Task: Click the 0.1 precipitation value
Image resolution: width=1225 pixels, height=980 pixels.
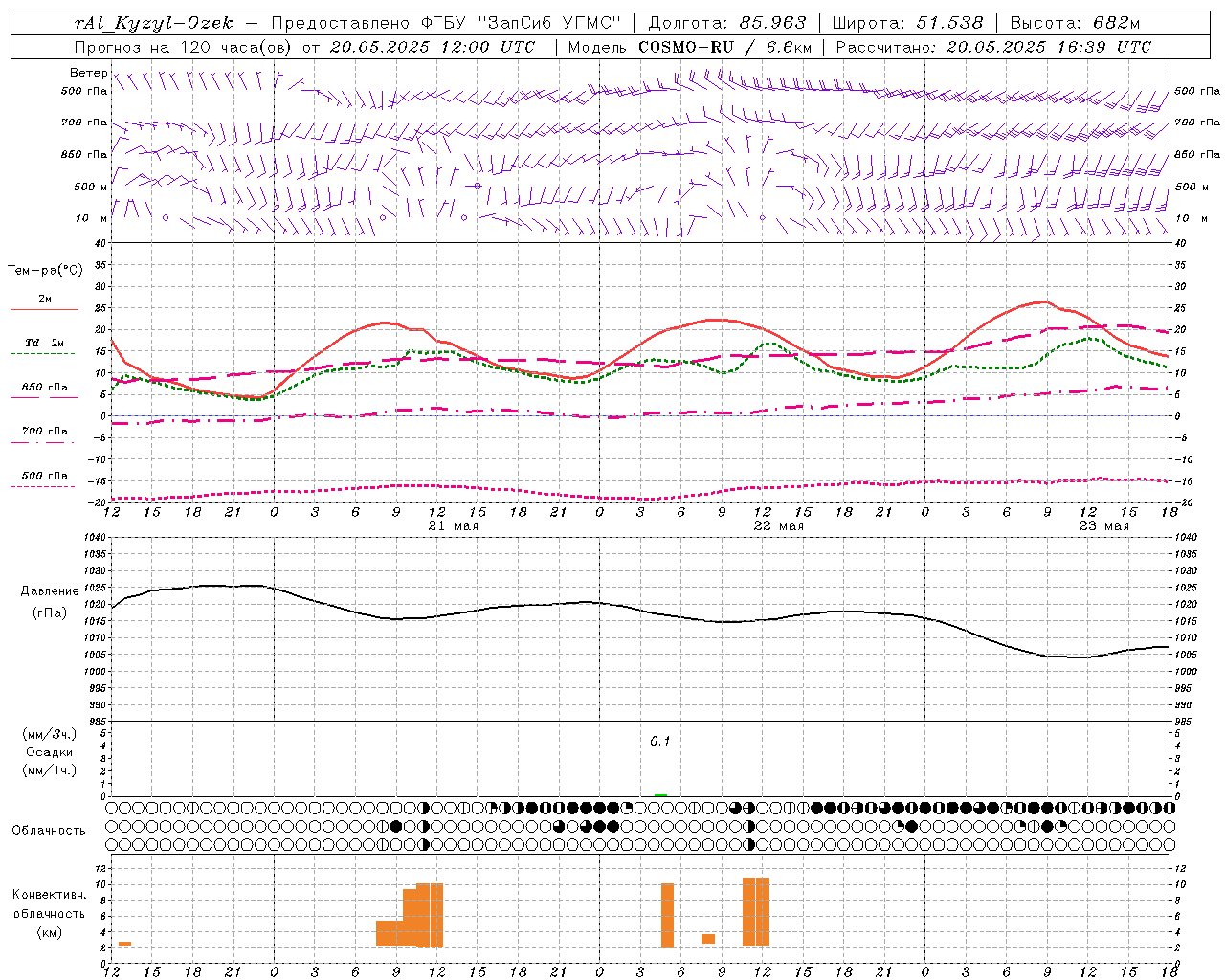Action: (x=660, y=742)
